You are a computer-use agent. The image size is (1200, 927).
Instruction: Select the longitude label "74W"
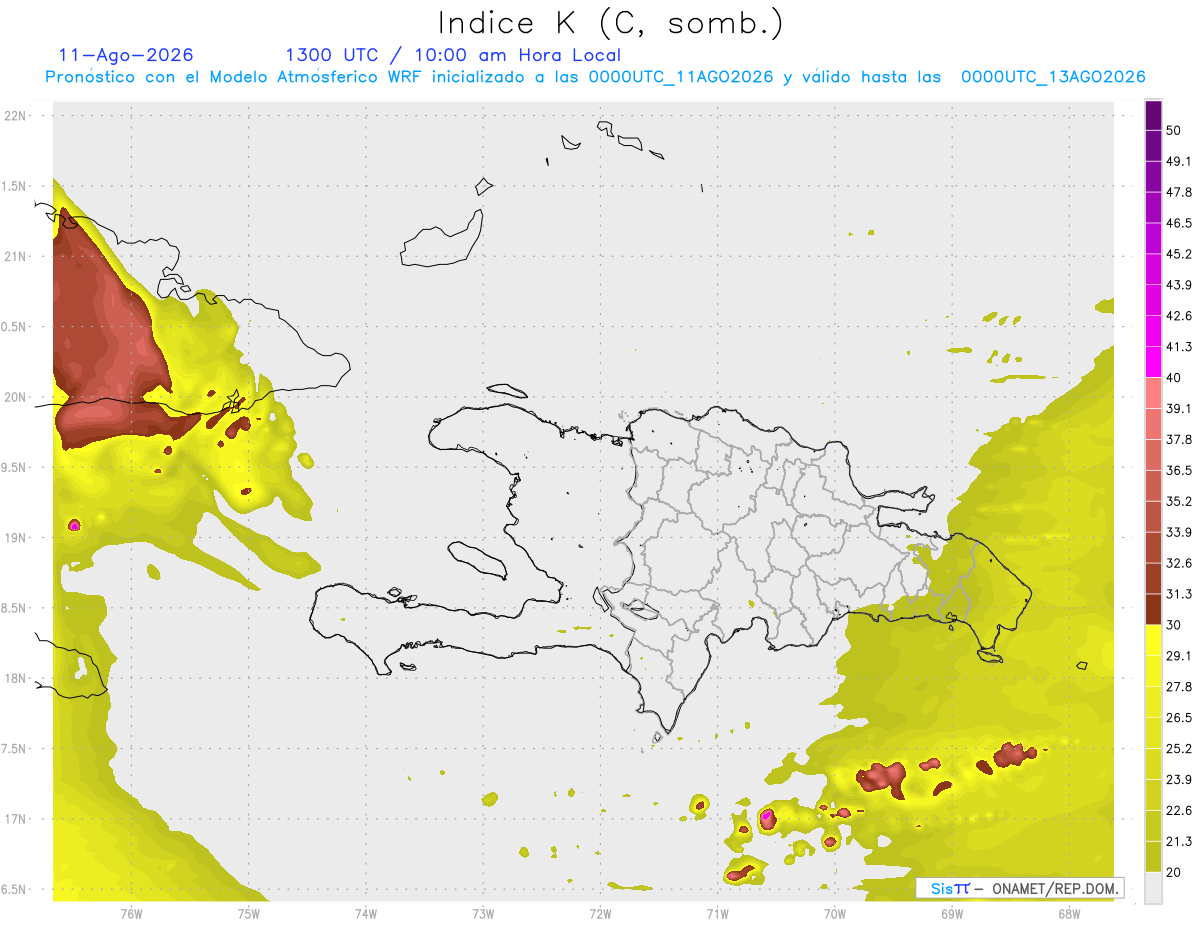(366, 913)
